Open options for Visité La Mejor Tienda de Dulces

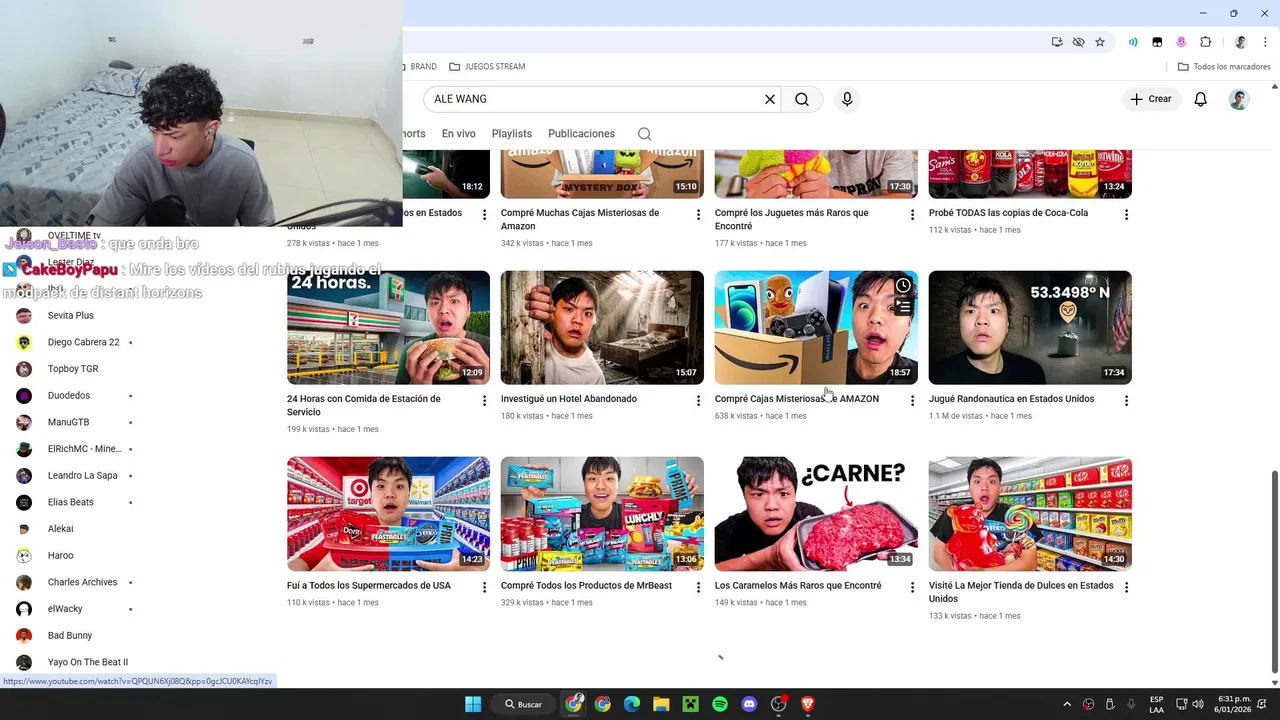tap(1126, 588)
